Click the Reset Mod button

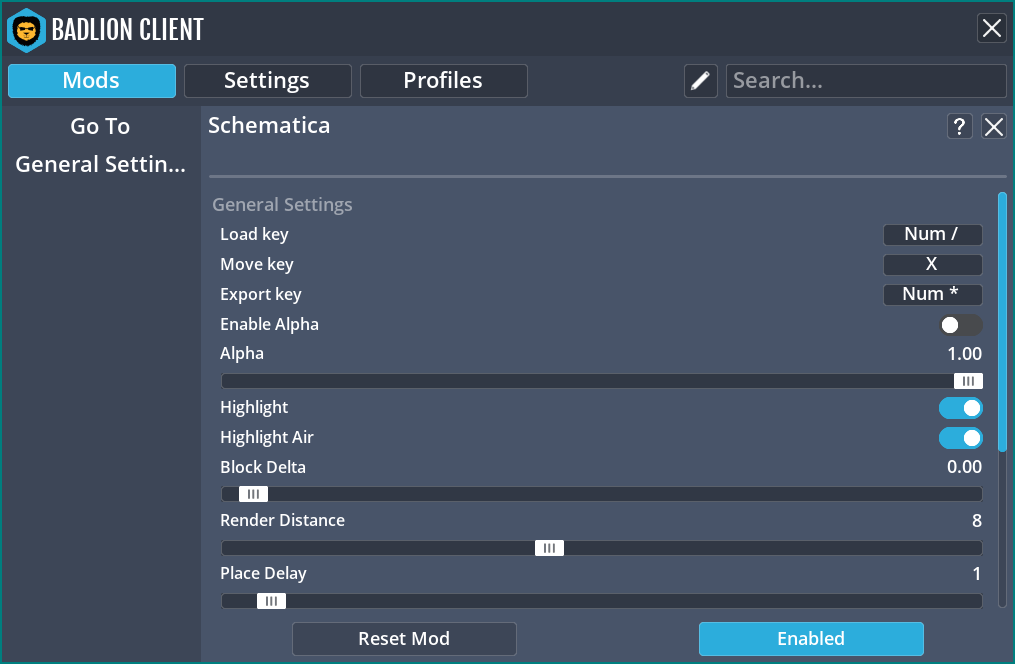click(x=404, y=639)
